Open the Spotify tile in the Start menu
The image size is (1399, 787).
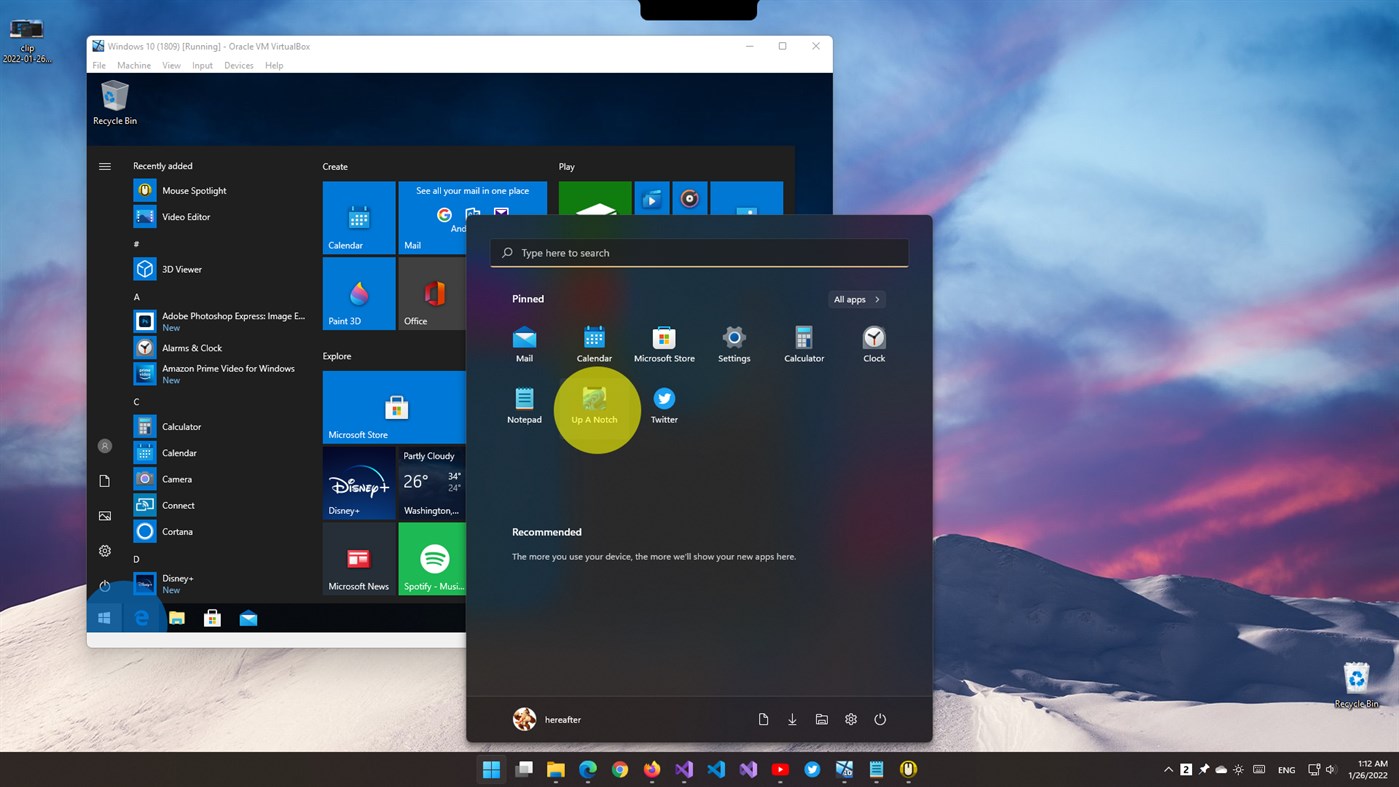433,558
